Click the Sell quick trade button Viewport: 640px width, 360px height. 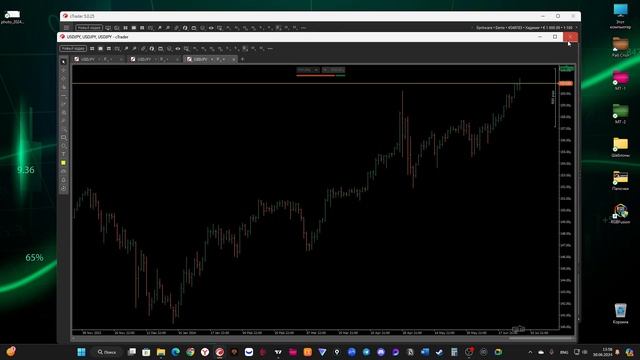click(308, 70)
